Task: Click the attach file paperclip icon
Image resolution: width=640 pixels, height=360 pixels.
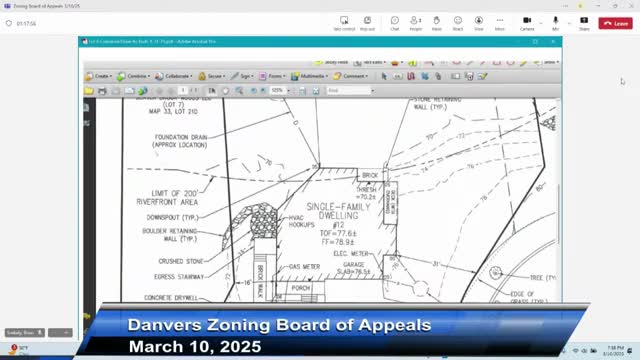Action: click(438, 76)
